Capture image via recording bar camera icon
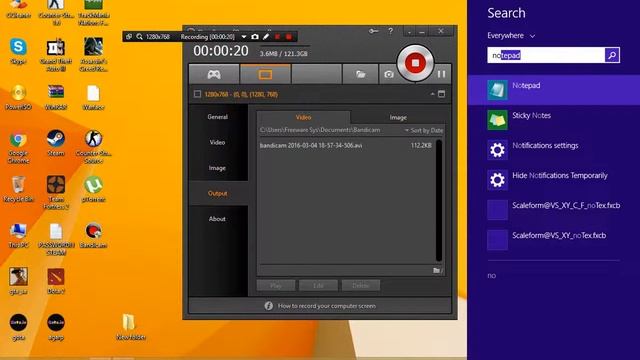640x360 pixels. pos(255,37)
